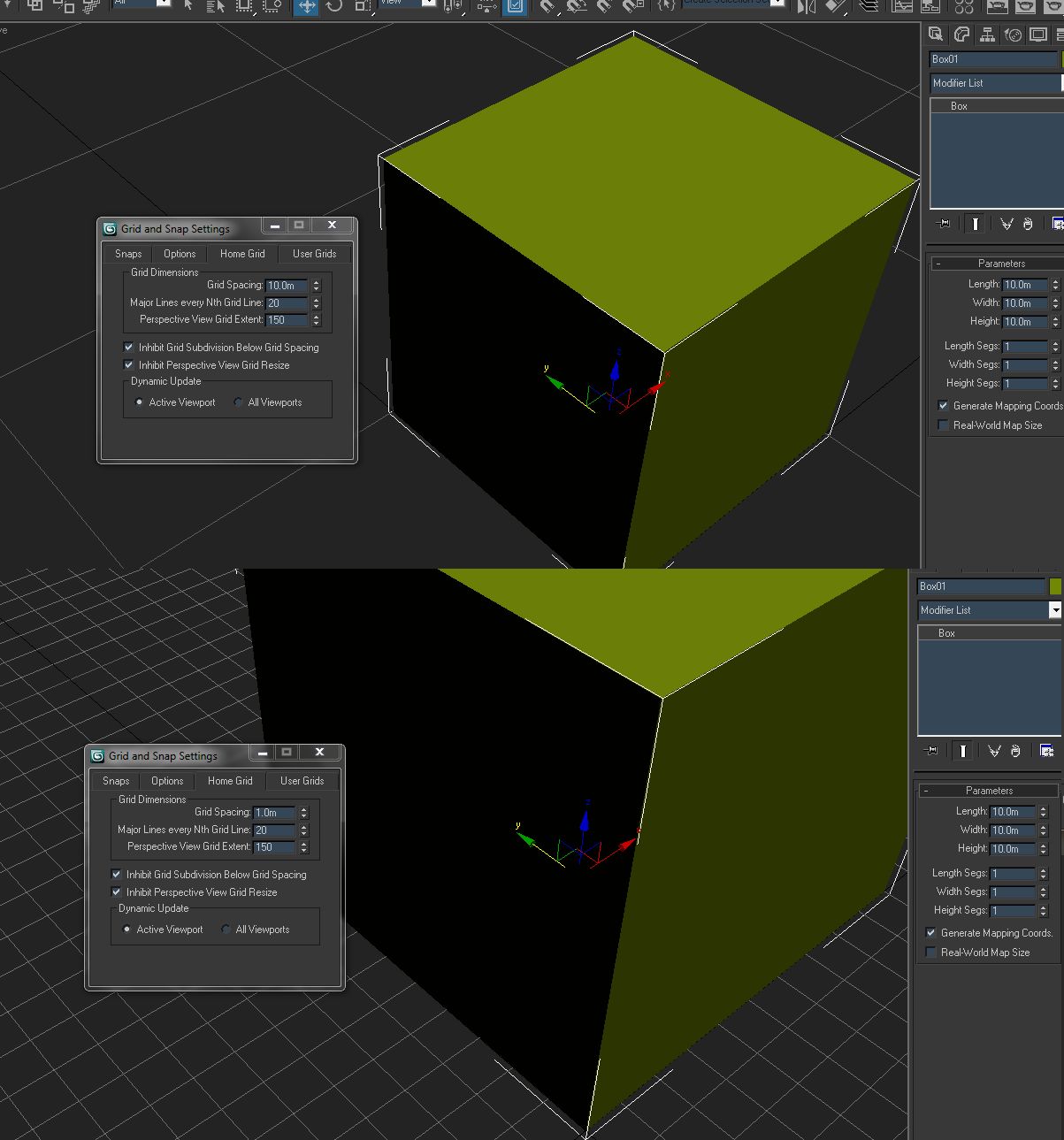Toggle Angle Snap in the toolbar

pyautogui.click(x=577, y=6)
